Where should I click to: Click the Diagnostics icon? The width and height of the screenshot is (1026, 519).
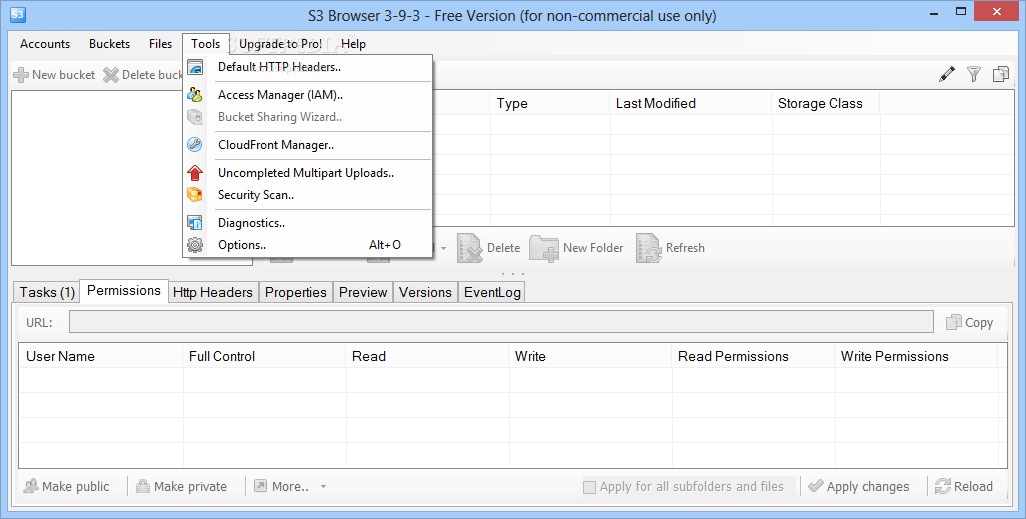(x=195, y=223)
